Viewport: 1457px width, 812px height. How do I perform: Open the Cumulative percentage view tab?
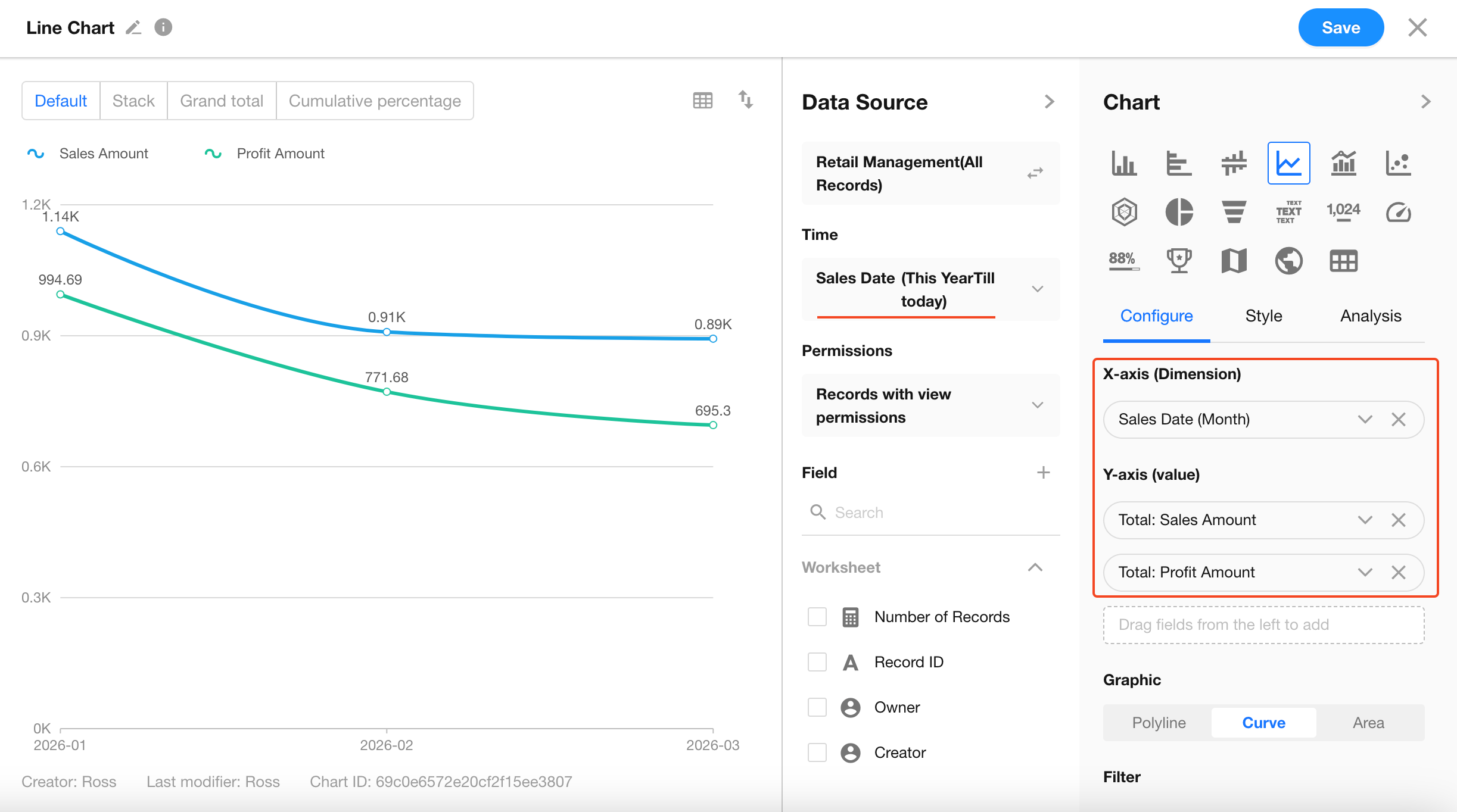click(x=375, y=101)
